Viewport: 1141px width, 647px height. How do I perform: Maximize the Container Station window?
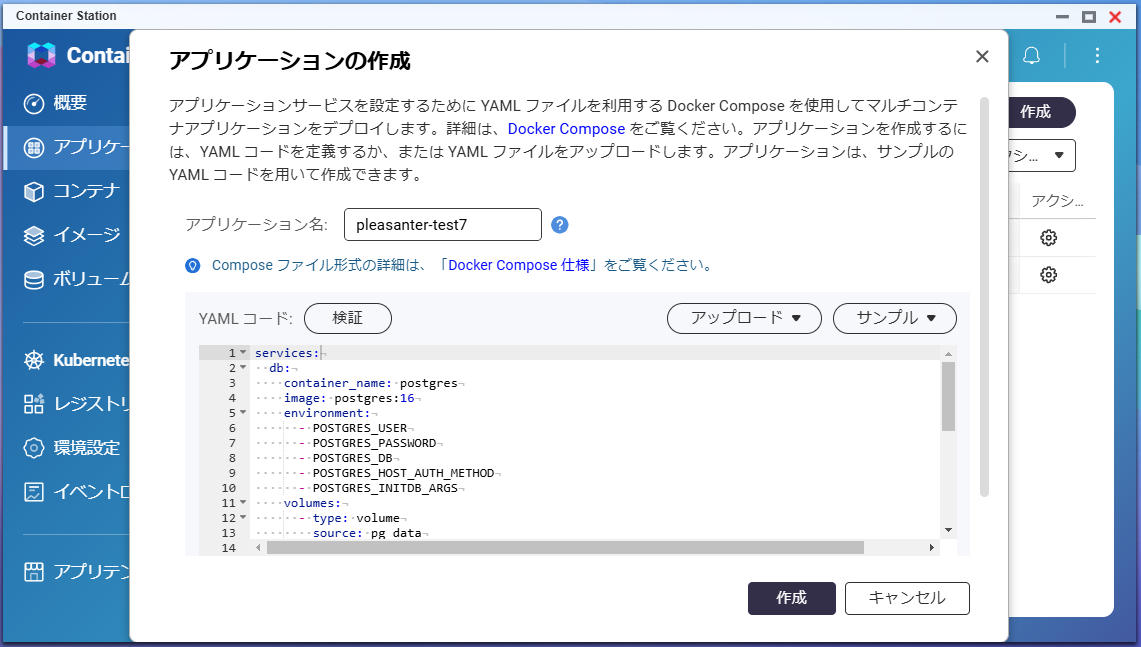(1089, 16)
